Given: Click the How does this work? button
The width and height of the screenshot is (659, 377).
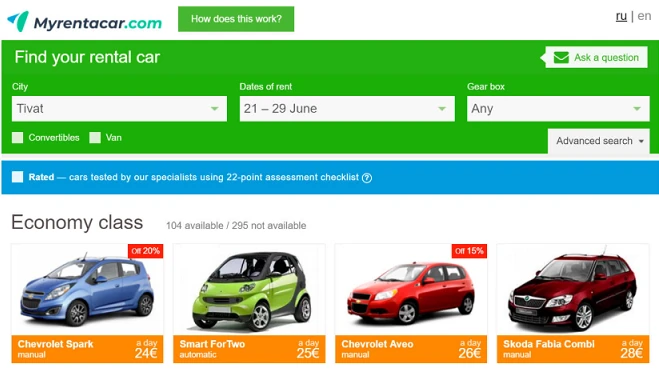Looking at the screenshot, I should pyautogui.click(x=236, y=19).
